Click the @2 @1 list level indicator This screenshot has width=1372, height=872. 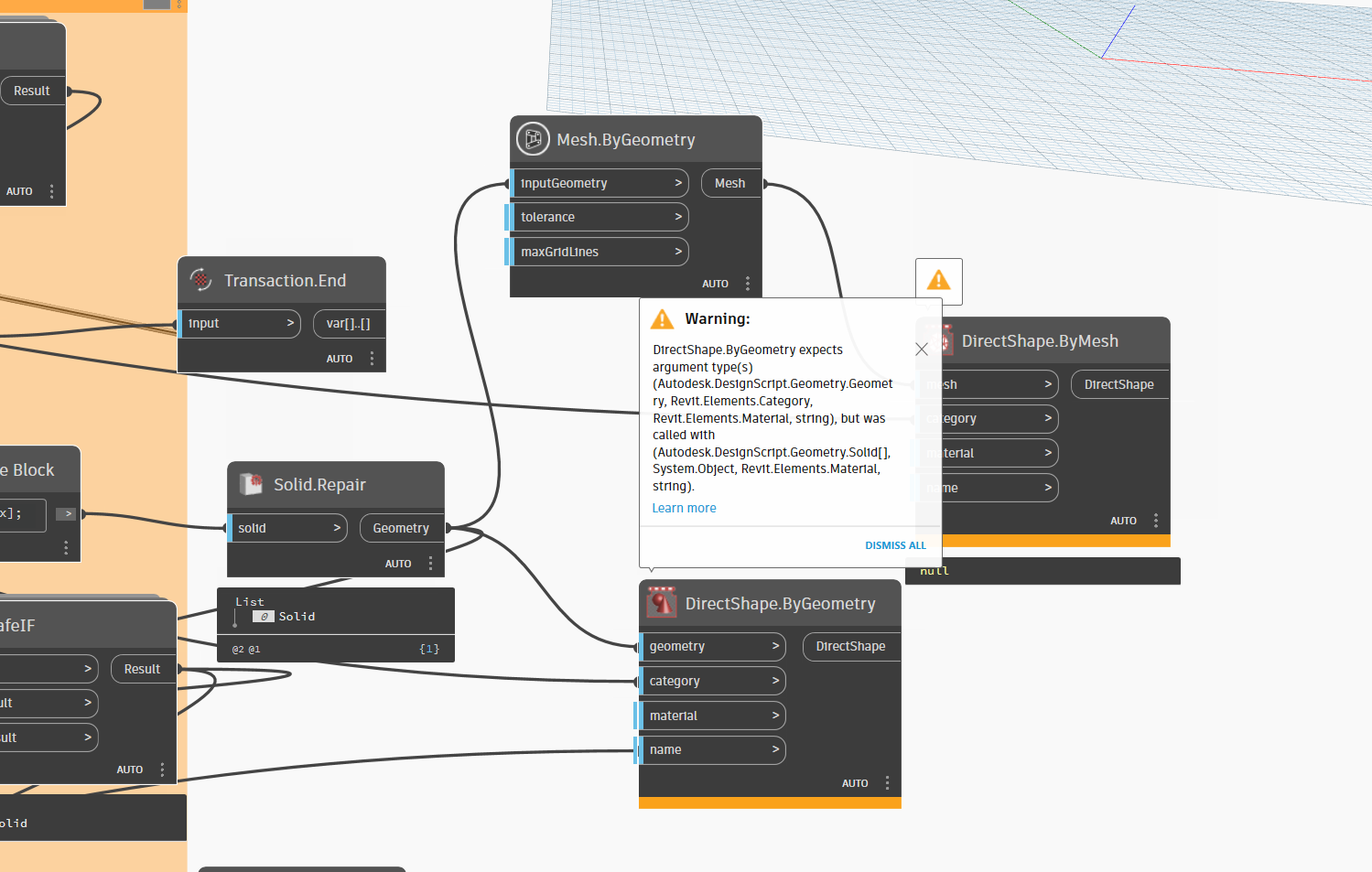pos(245,650)
